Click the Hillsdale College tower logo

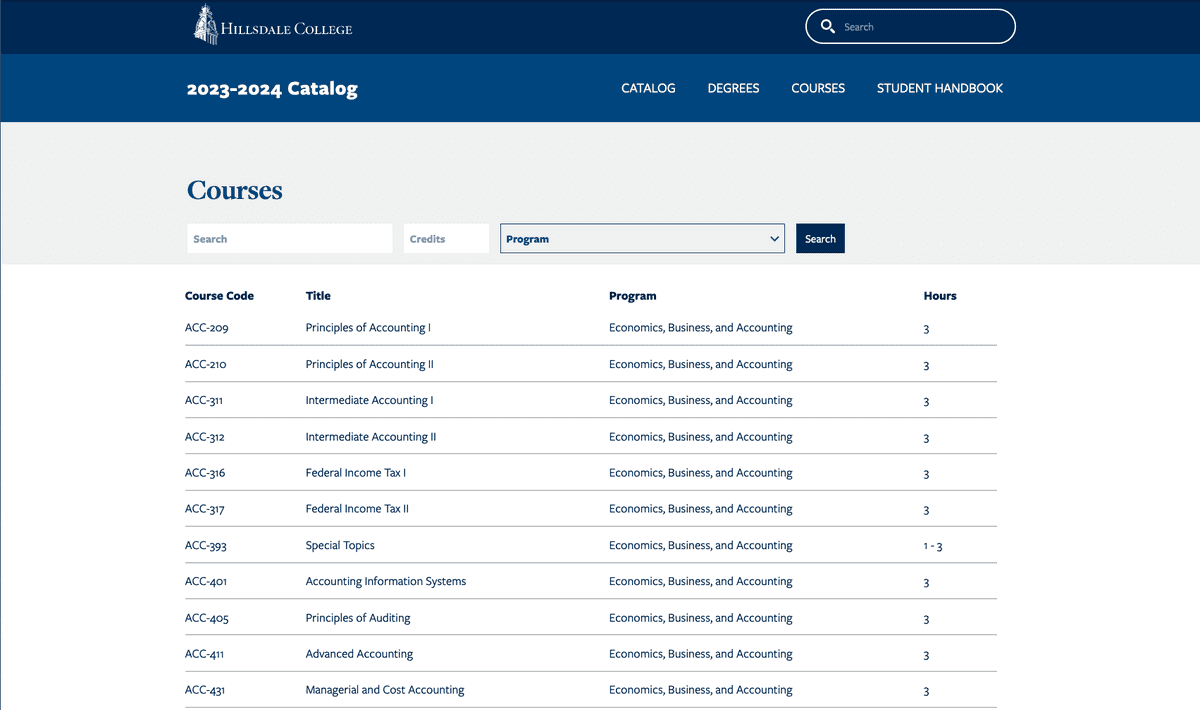(206, 25)
